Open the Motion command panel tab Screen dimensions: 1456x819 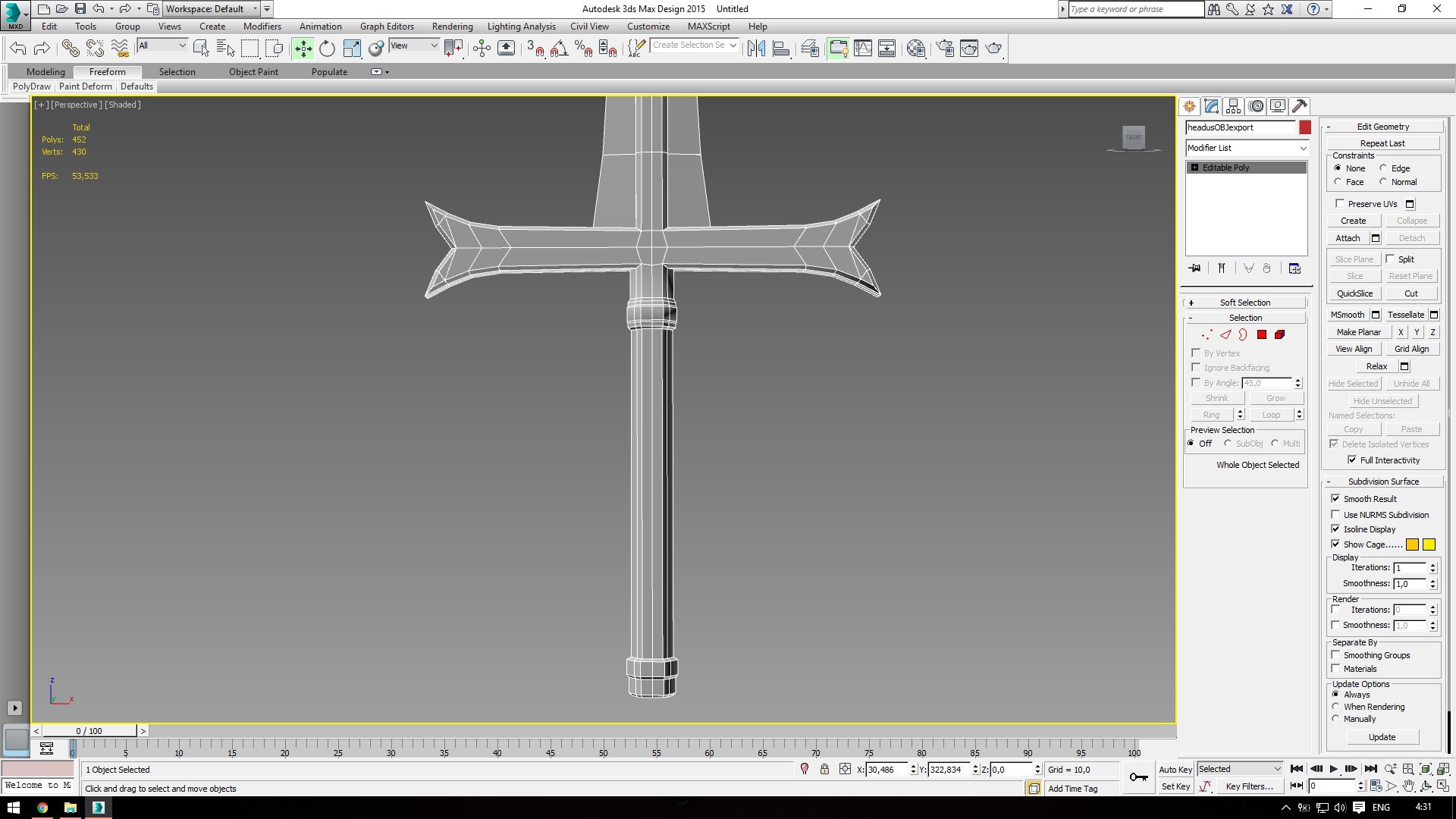click(x=1256, y=106)
